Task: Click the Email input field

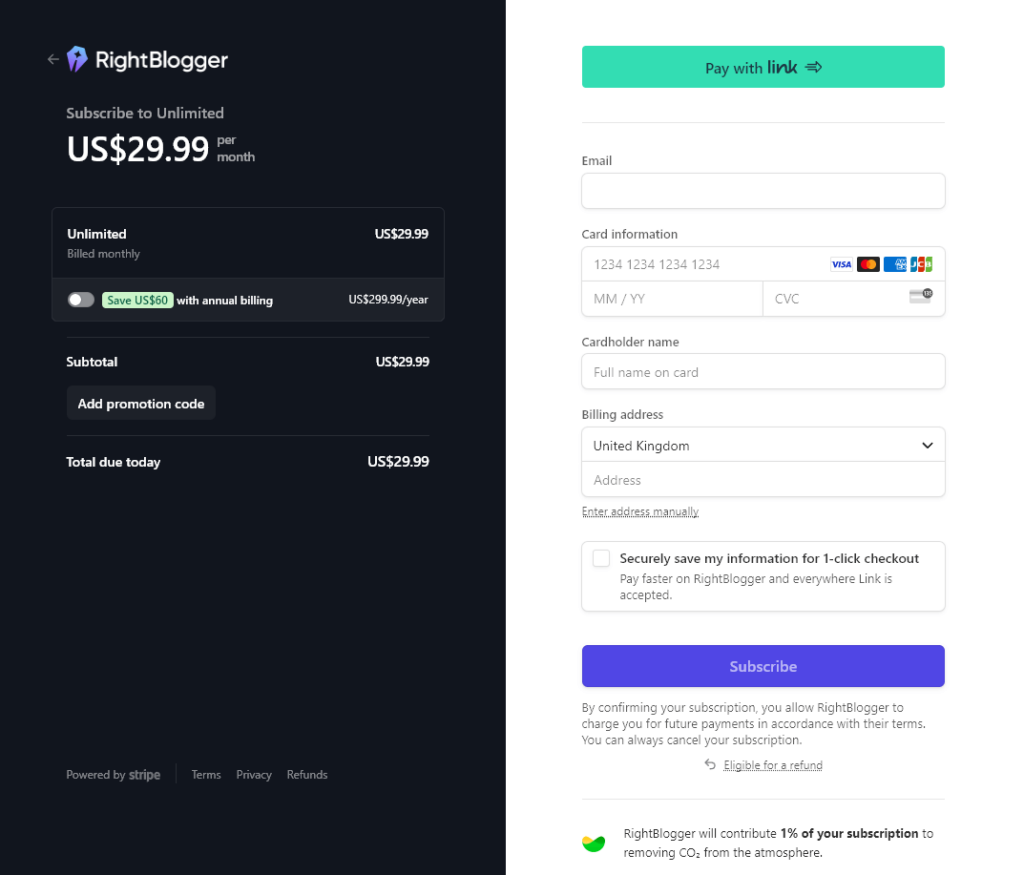Action: point(763,191)
